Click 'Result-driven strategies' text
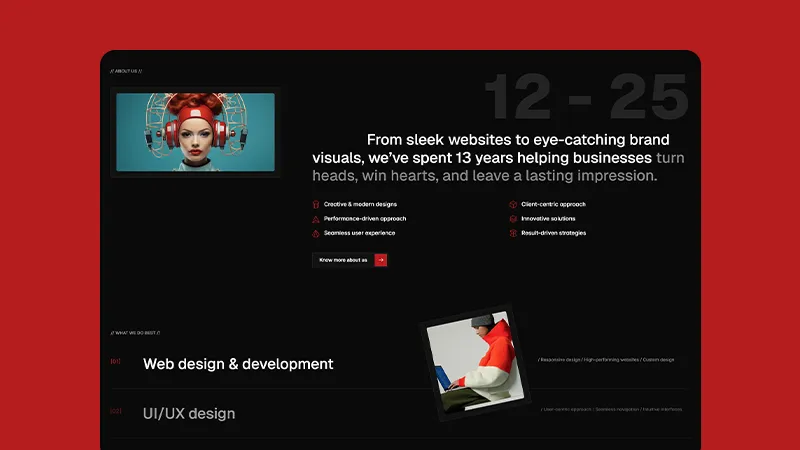The image size is (800, 450). tap(554, 233)
